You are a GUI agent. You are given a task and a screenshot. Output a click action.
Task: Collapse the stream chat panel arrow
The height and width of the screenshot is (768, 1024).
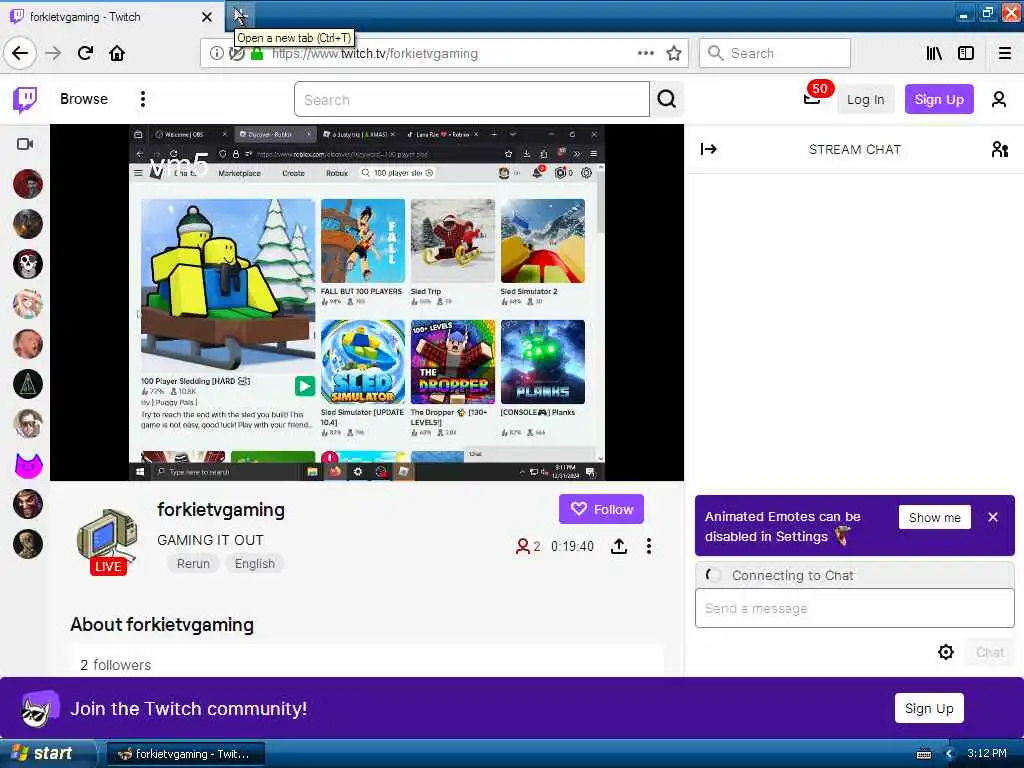tap(709, 150)
